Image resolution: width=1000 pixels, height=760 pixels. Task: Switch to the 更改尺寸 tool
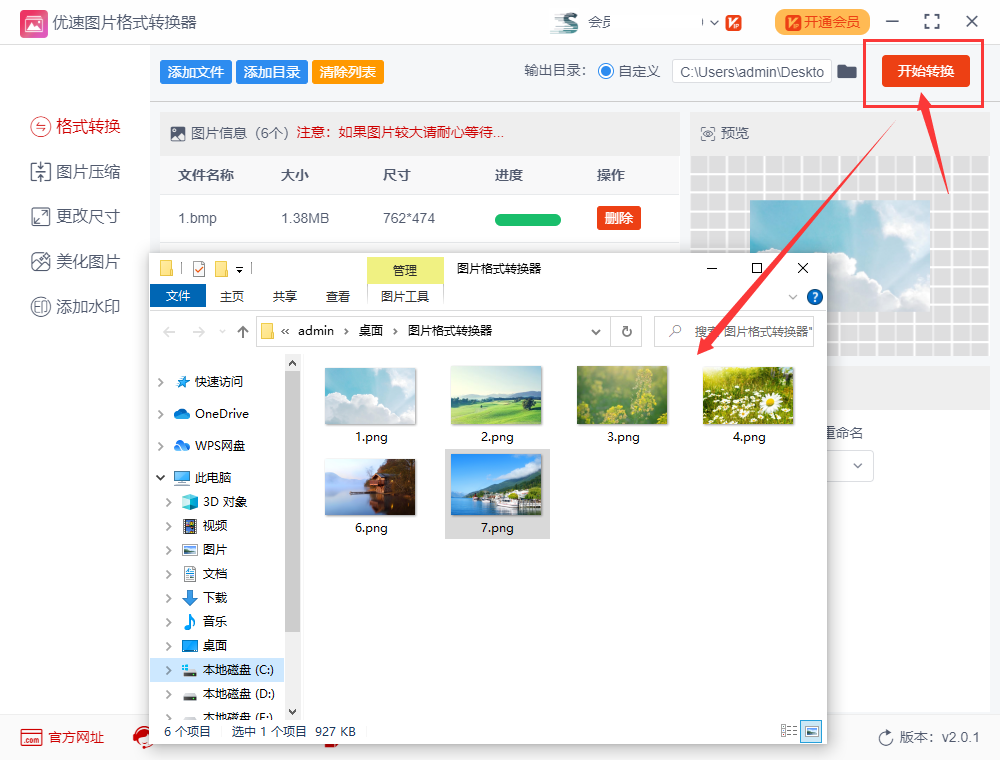click(75, 217)
